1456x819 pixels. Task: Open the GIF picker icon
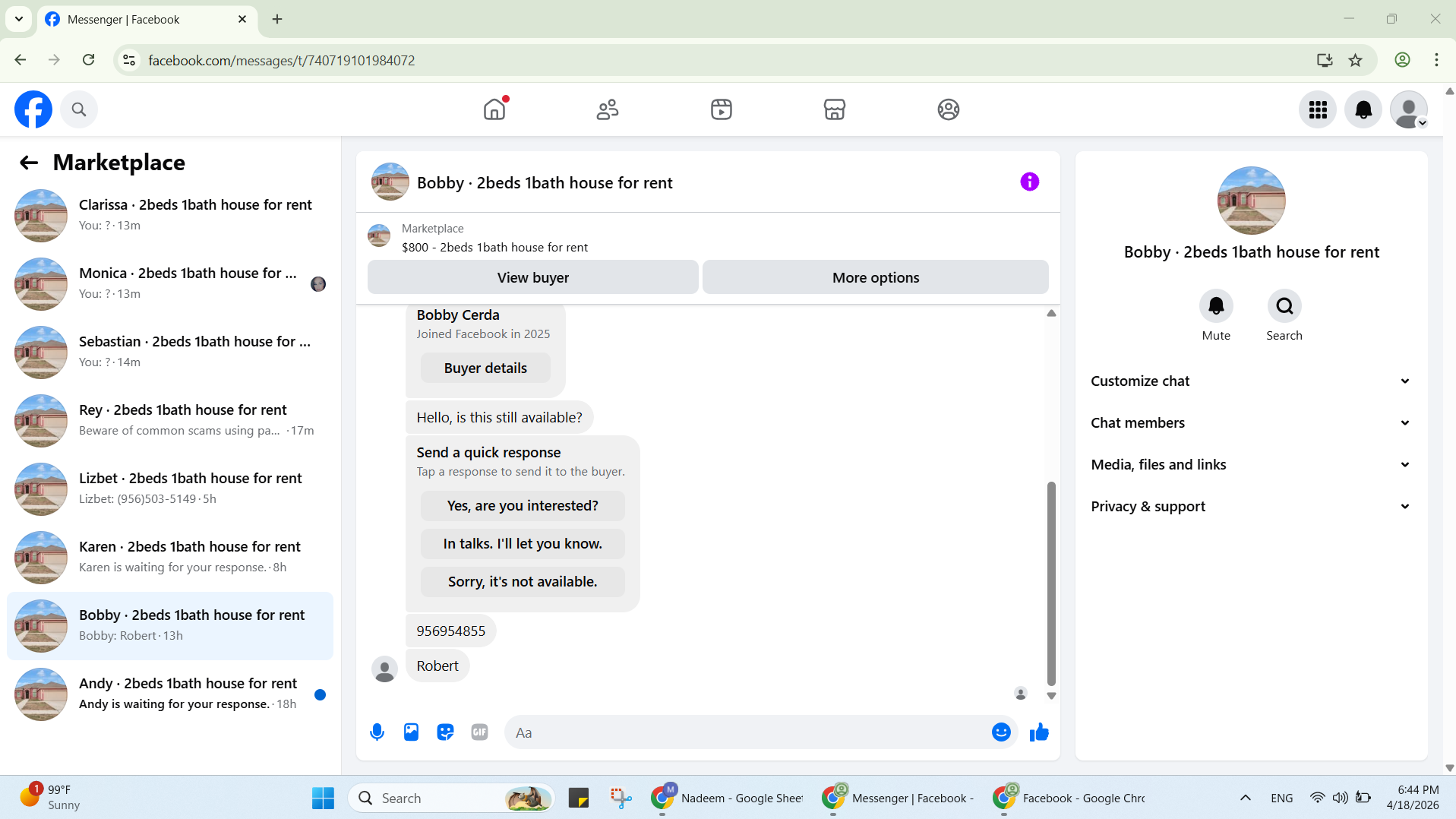[x=479, y=732]
